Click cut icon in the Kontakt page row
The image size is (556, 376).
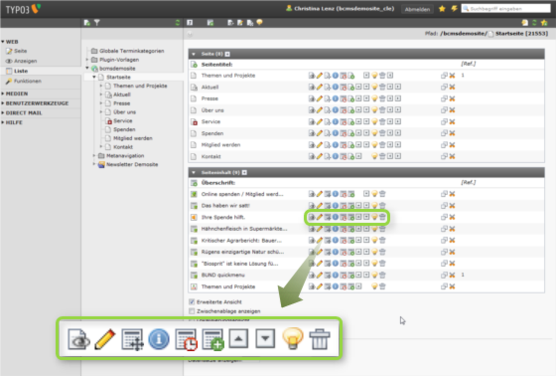click(452, 156)
